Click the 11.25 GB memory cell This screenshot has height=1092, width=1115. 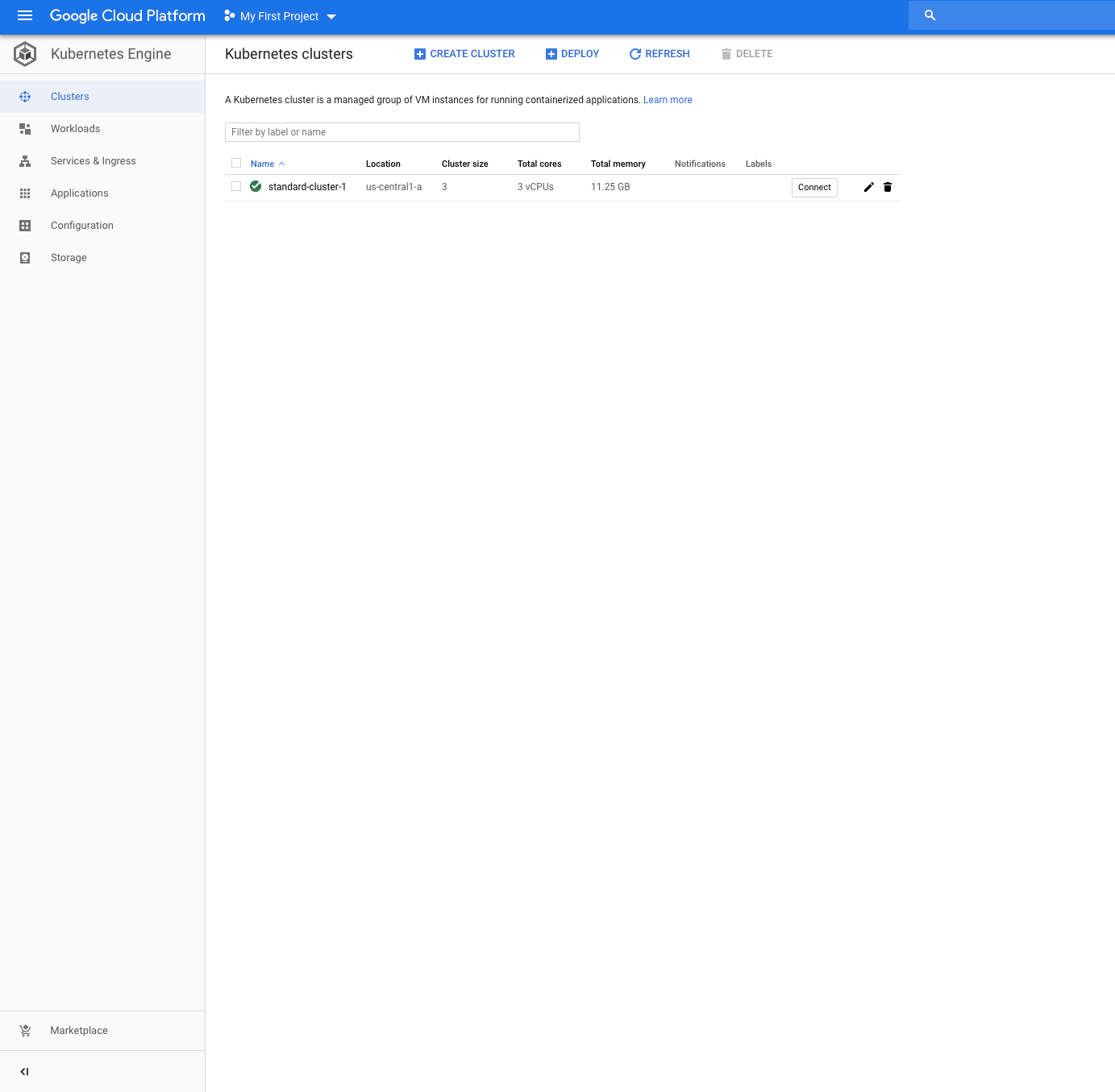point(610,187)
